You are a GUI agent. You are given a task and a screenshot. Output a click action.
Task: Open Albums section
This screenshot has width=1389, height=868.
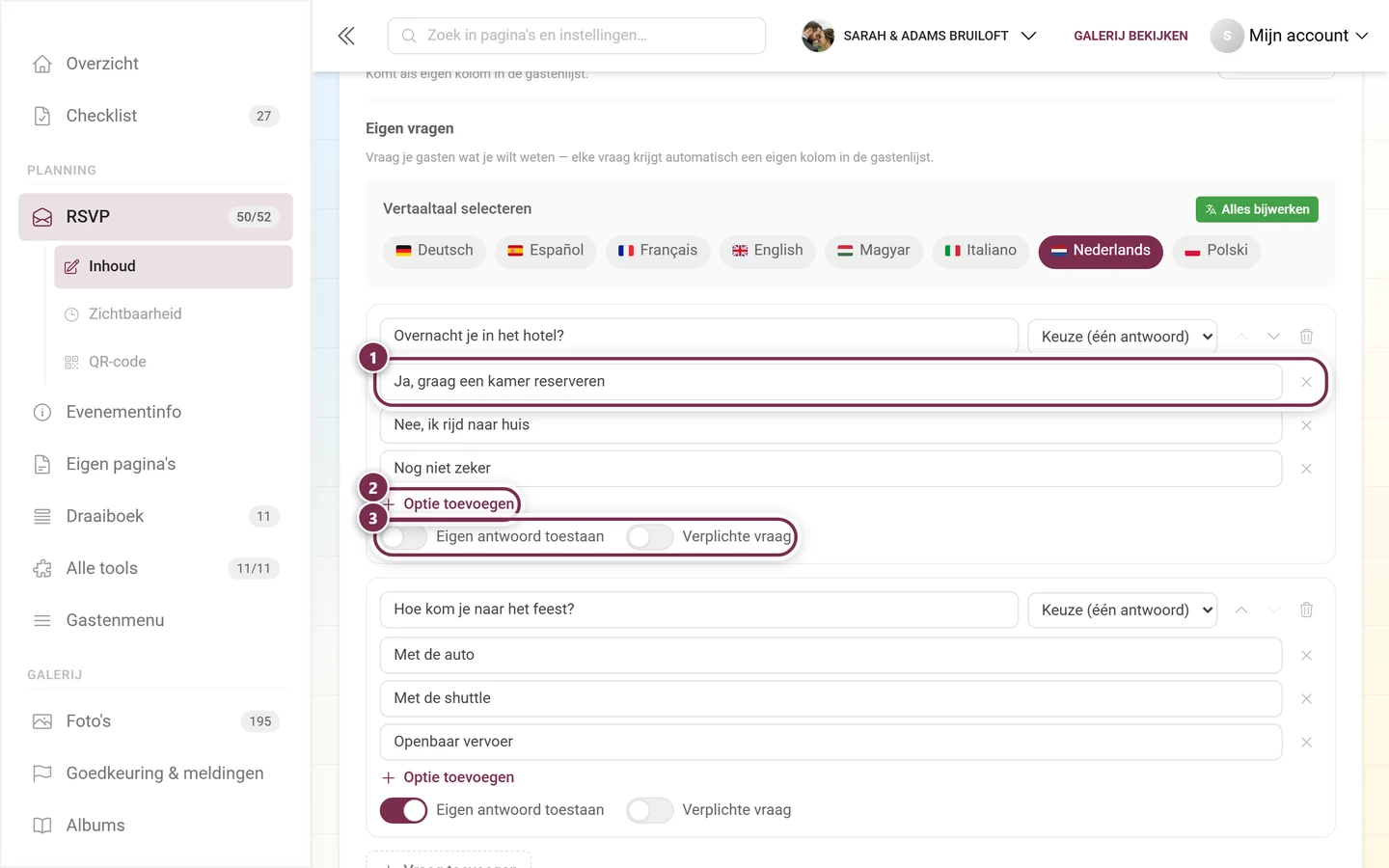pyautogui.click(x=155, y=826)
